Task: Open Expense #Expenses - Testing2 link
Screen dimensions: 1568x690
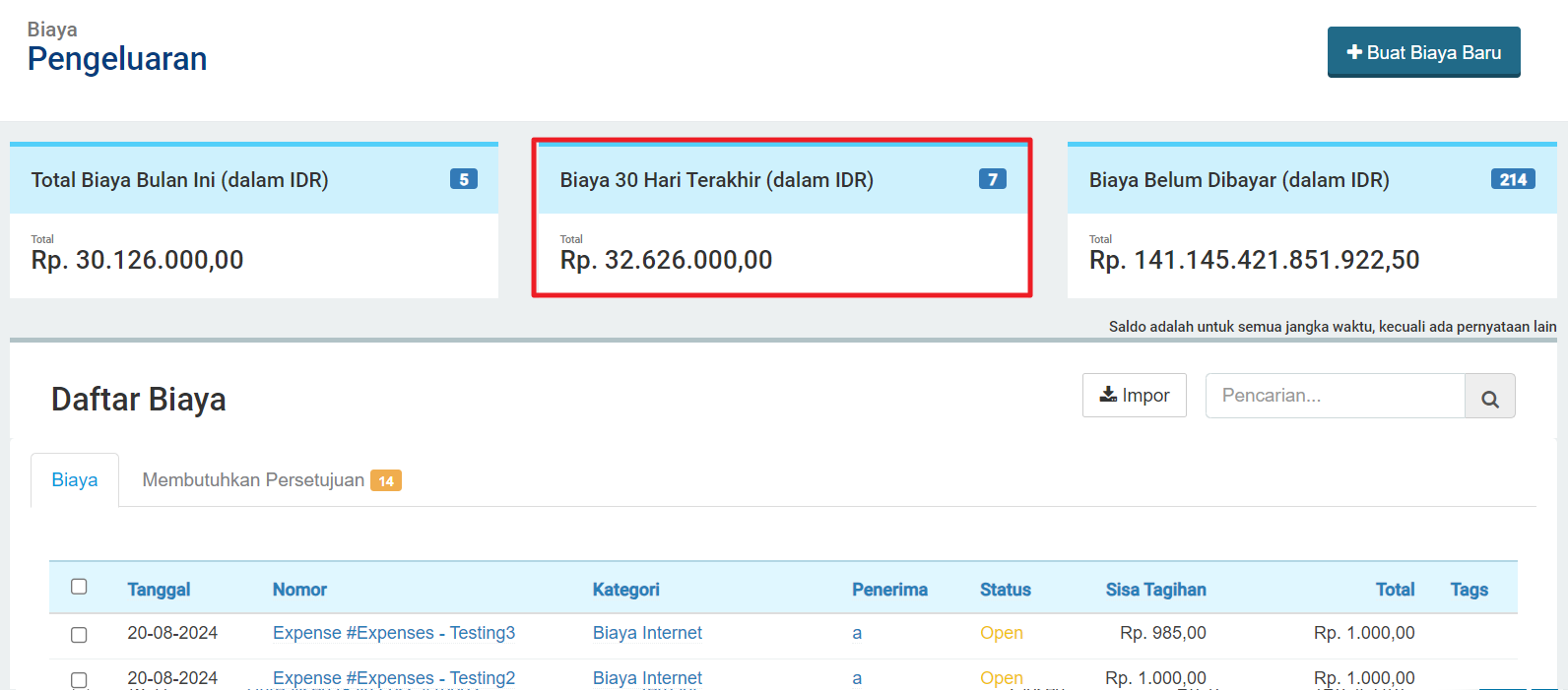Action: tap(394, 678)
